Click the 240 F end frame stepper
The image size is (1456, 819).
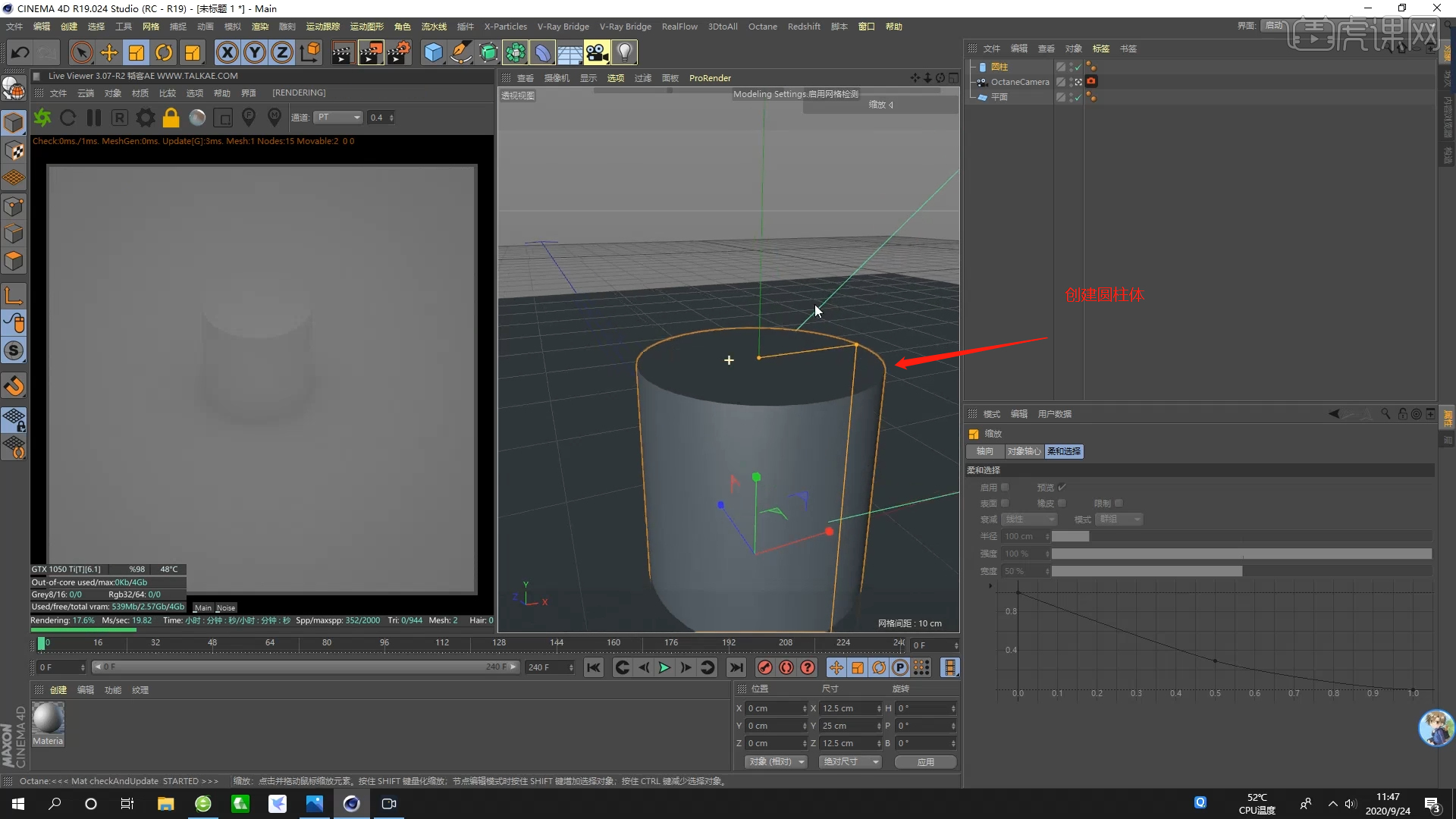click(571, 667)
